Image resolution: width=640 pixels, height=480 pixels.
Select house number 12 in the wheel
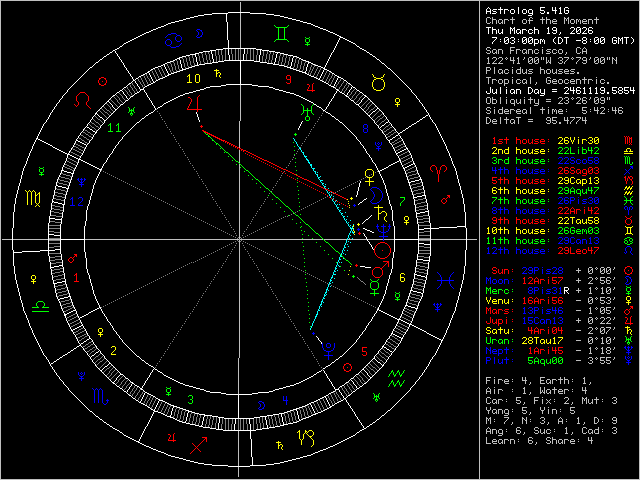click(x=77, y=201)
